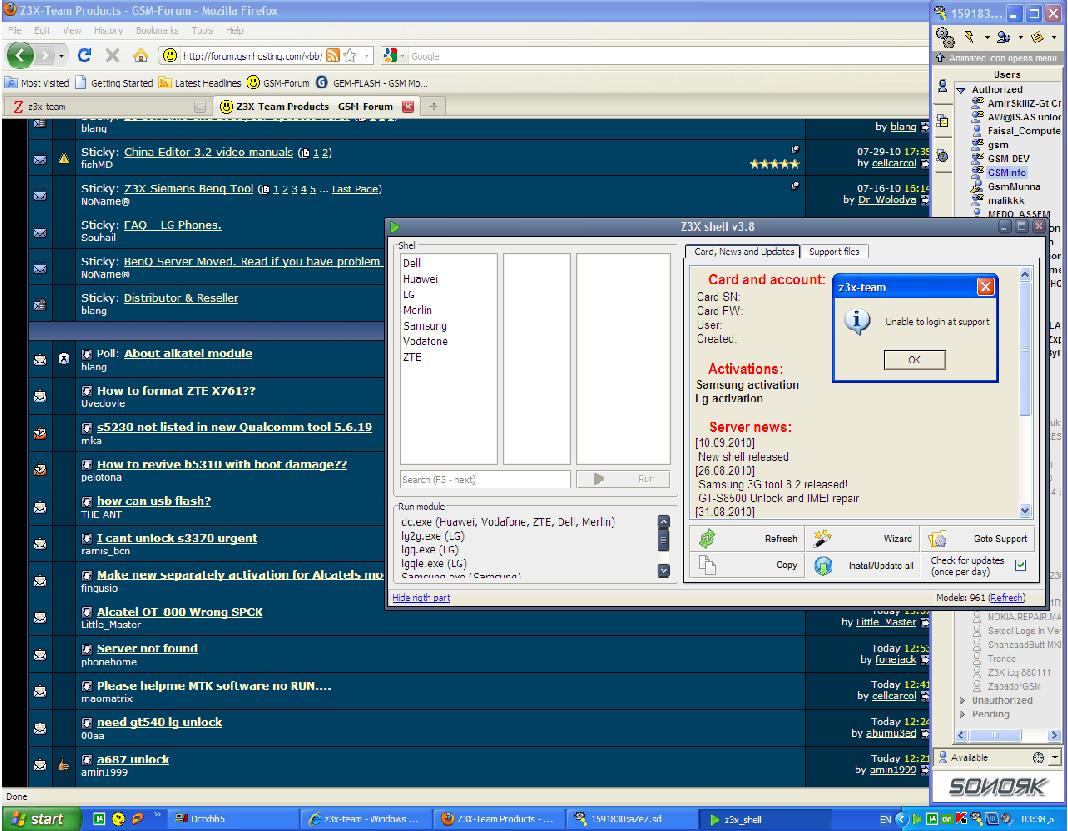1068x831 pixels.
Task: Click news panel scroll-down arrow
Action: coord(1025,510)
